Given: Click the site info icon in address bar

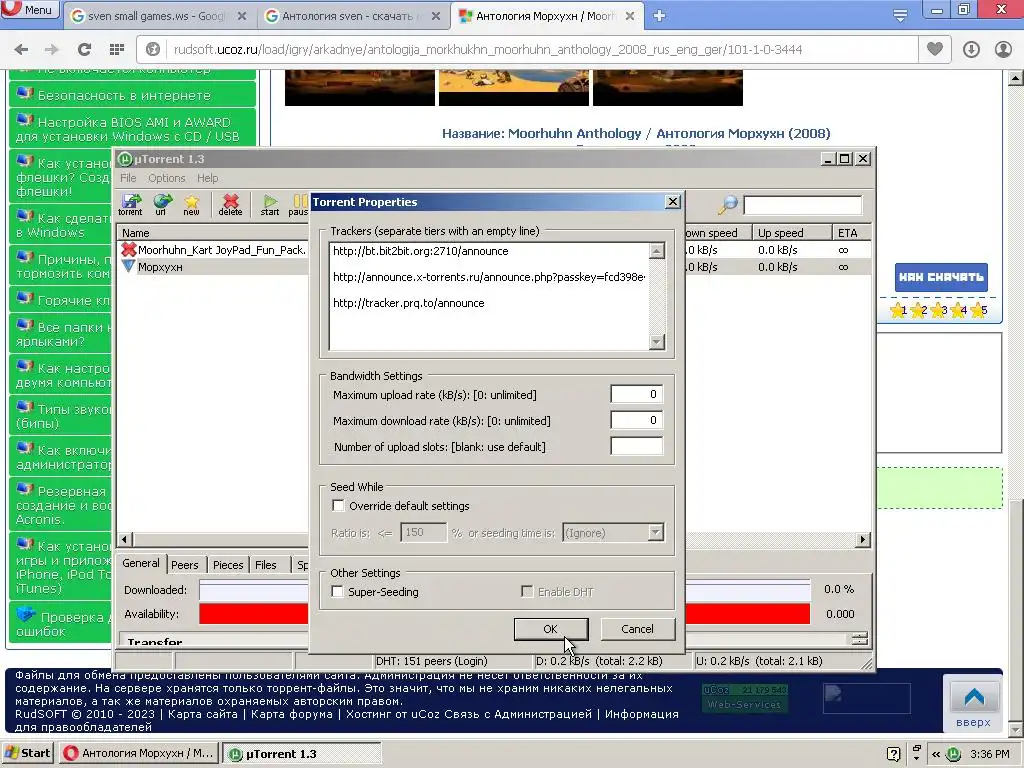Looking at the screenshot, I should pos(153,49).
